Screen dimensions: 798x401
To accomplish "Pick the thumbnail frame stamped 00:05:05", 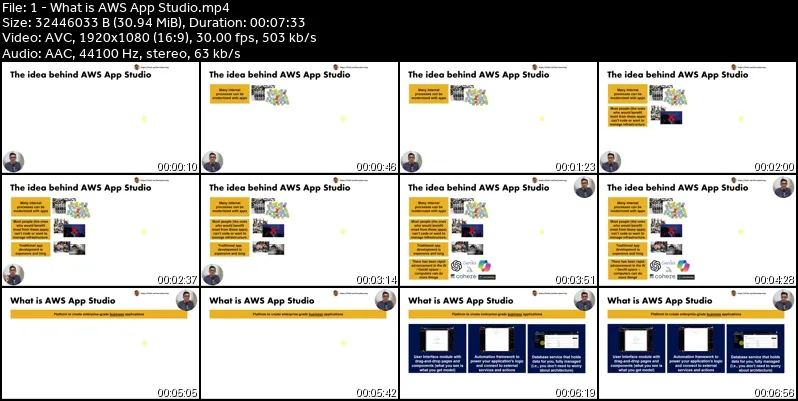I will tap(100, 343).
